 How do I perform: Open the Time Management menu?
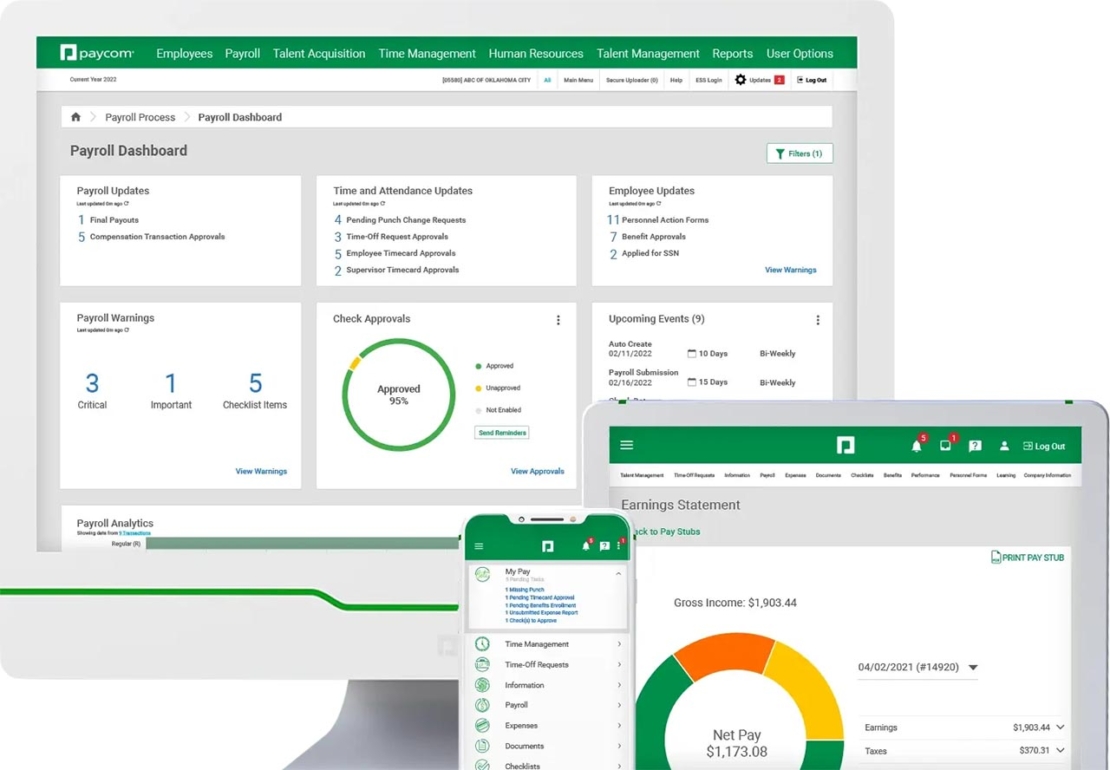[427, 53]
